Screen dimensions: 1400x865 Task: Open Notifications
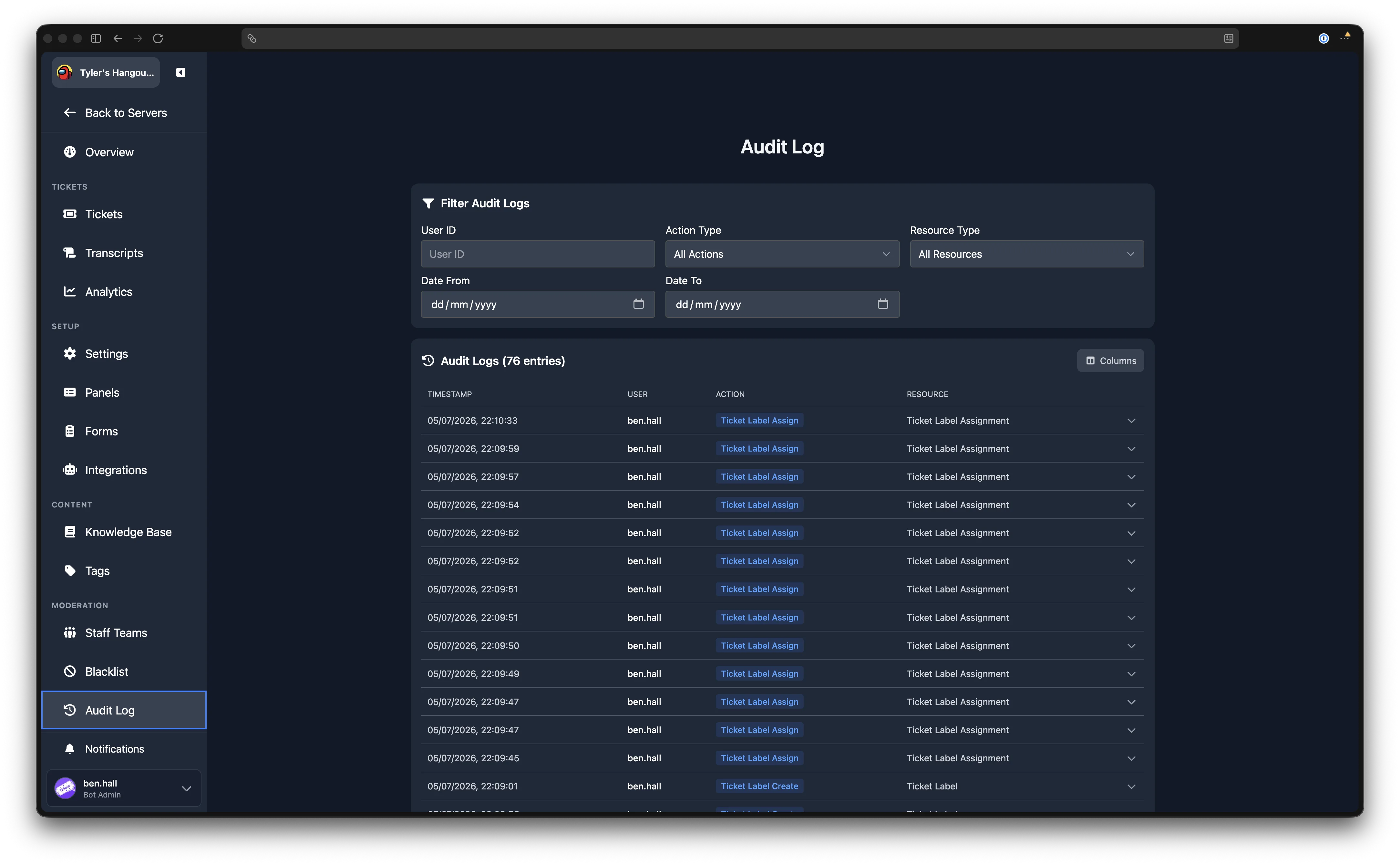click(124, 749)
